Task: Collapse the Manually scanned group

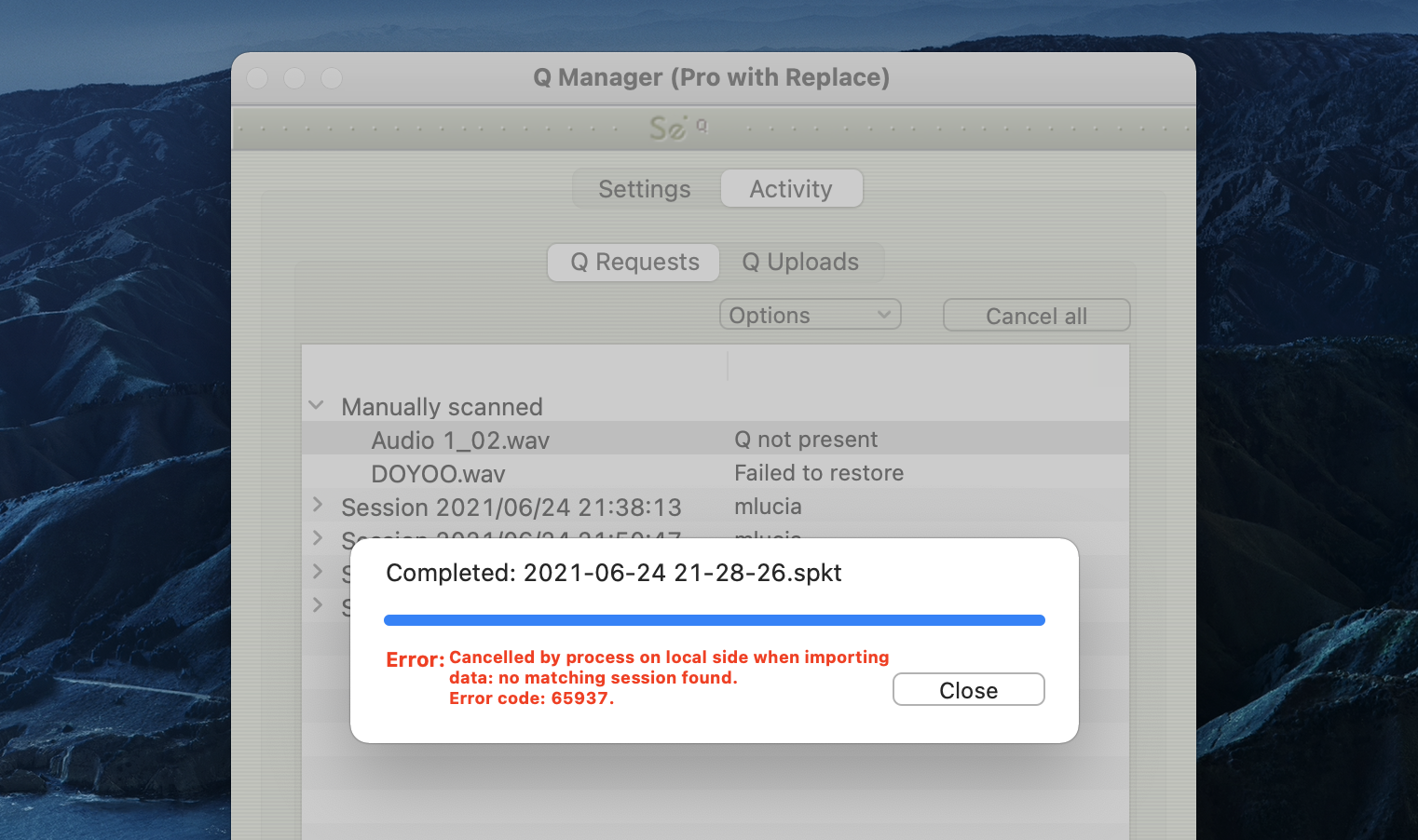Action: pyautogui.click(x=317, y=406)
